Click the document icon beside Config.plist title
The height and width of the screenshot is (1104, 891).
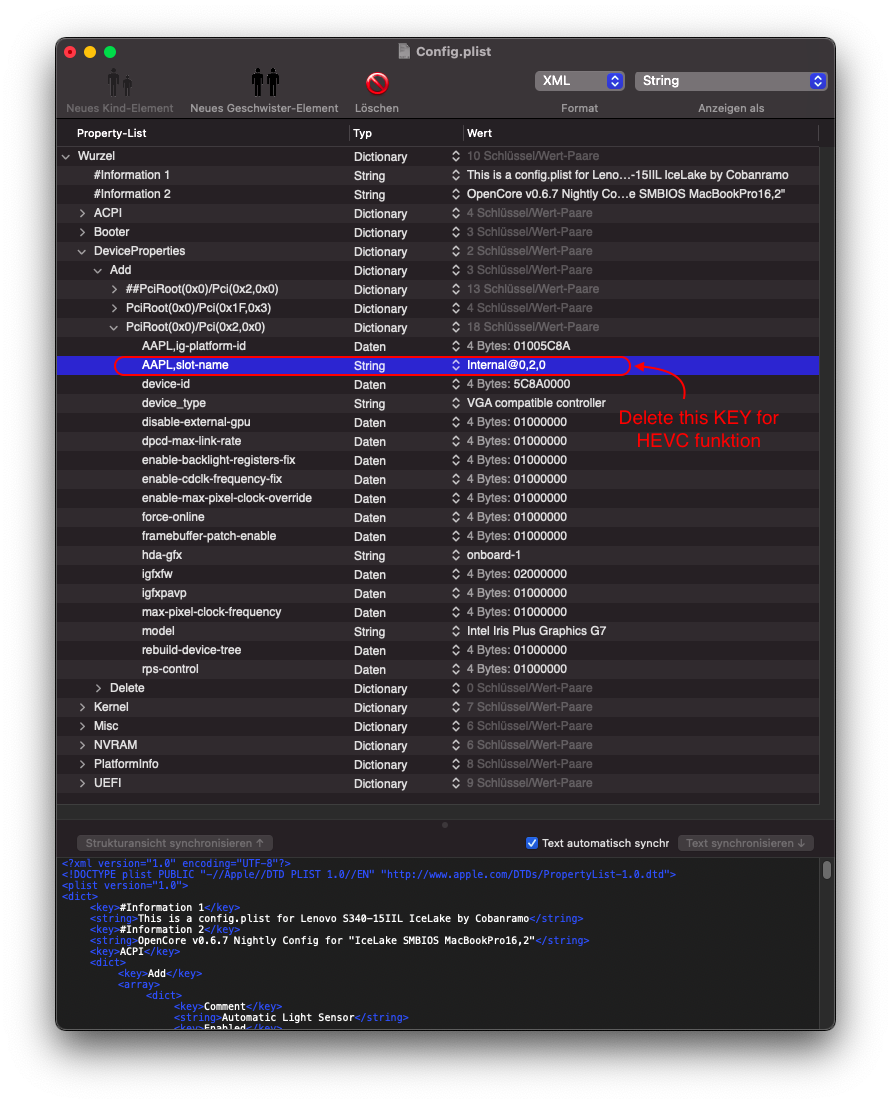click(404, 51)
